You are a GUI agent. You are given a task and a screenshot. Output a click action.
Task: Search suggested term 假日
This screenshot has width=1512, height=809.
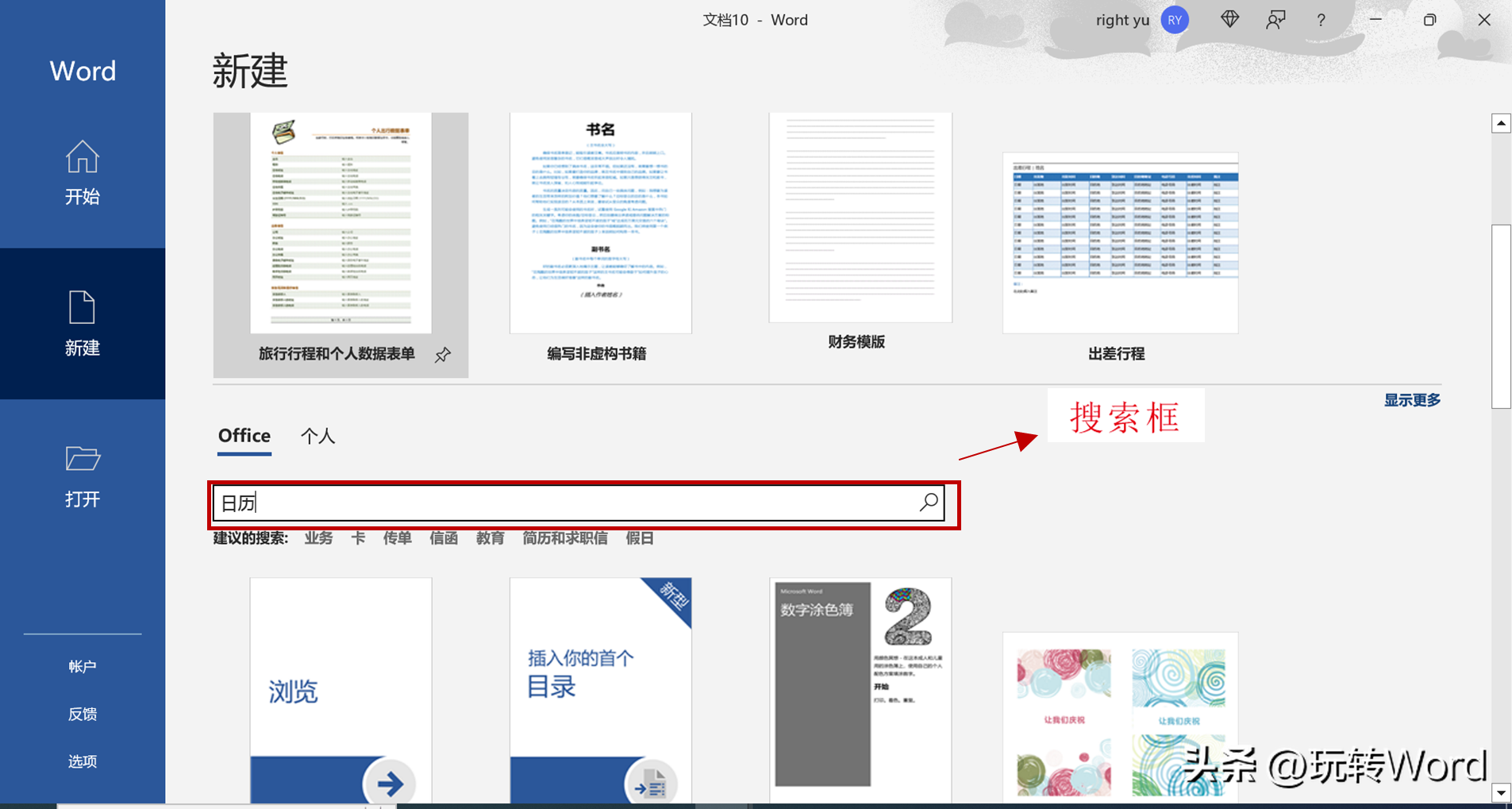[x=640, y=538]
